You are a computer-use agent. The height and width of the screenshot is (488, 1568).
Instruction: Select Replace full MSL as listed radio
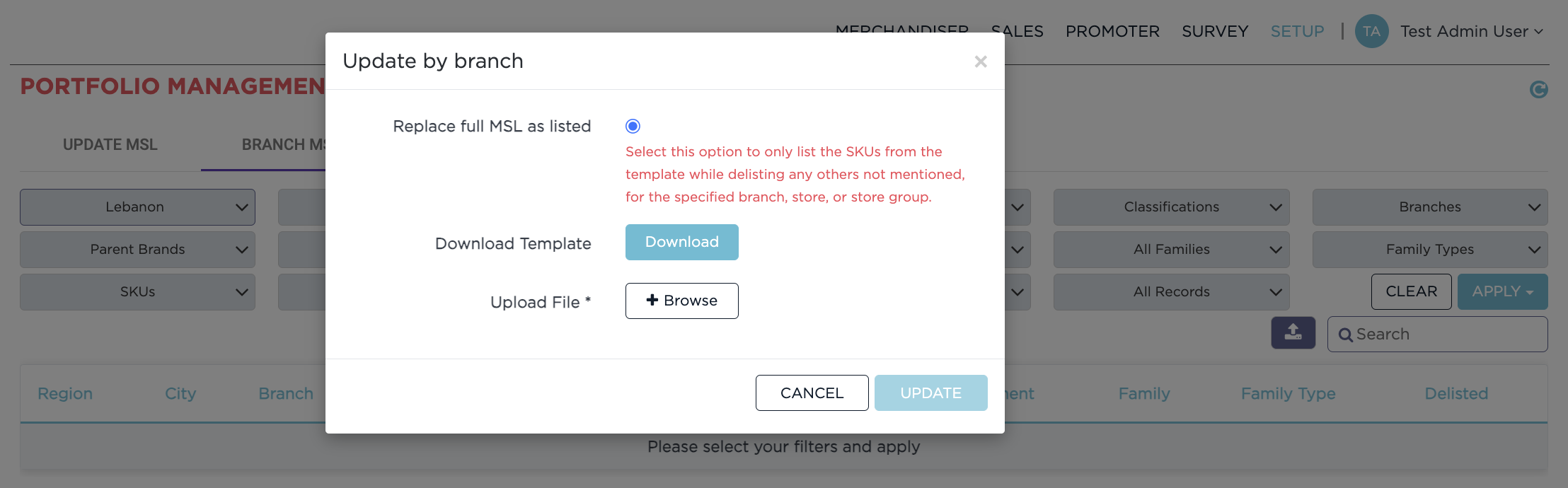(633, 126)
